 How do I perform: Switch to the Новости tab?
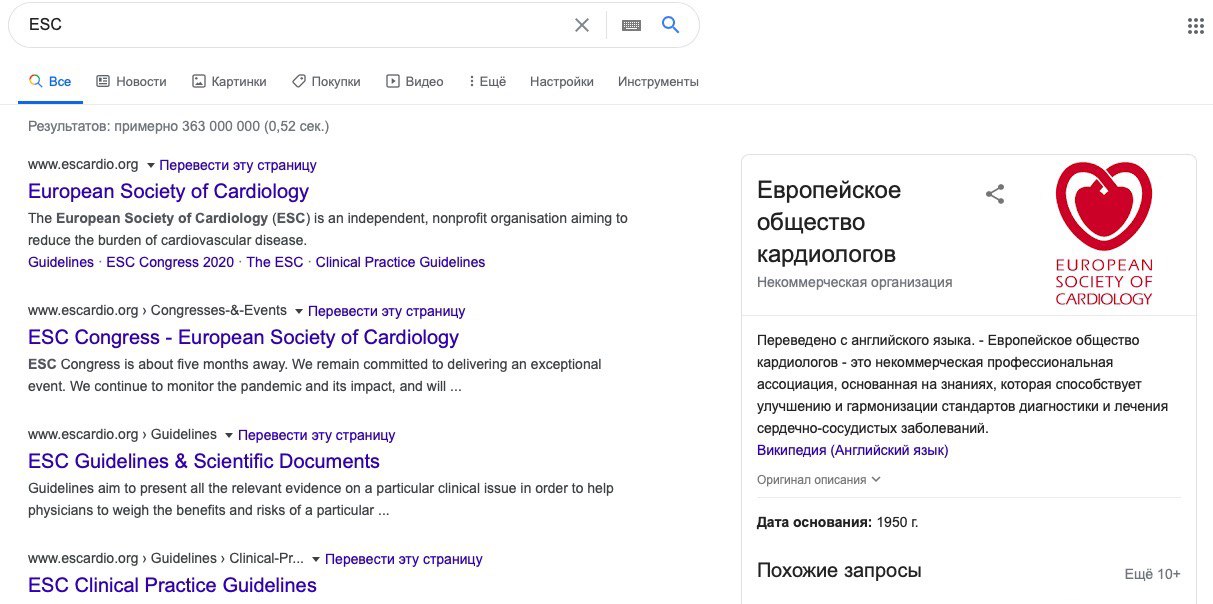(131, 81)
